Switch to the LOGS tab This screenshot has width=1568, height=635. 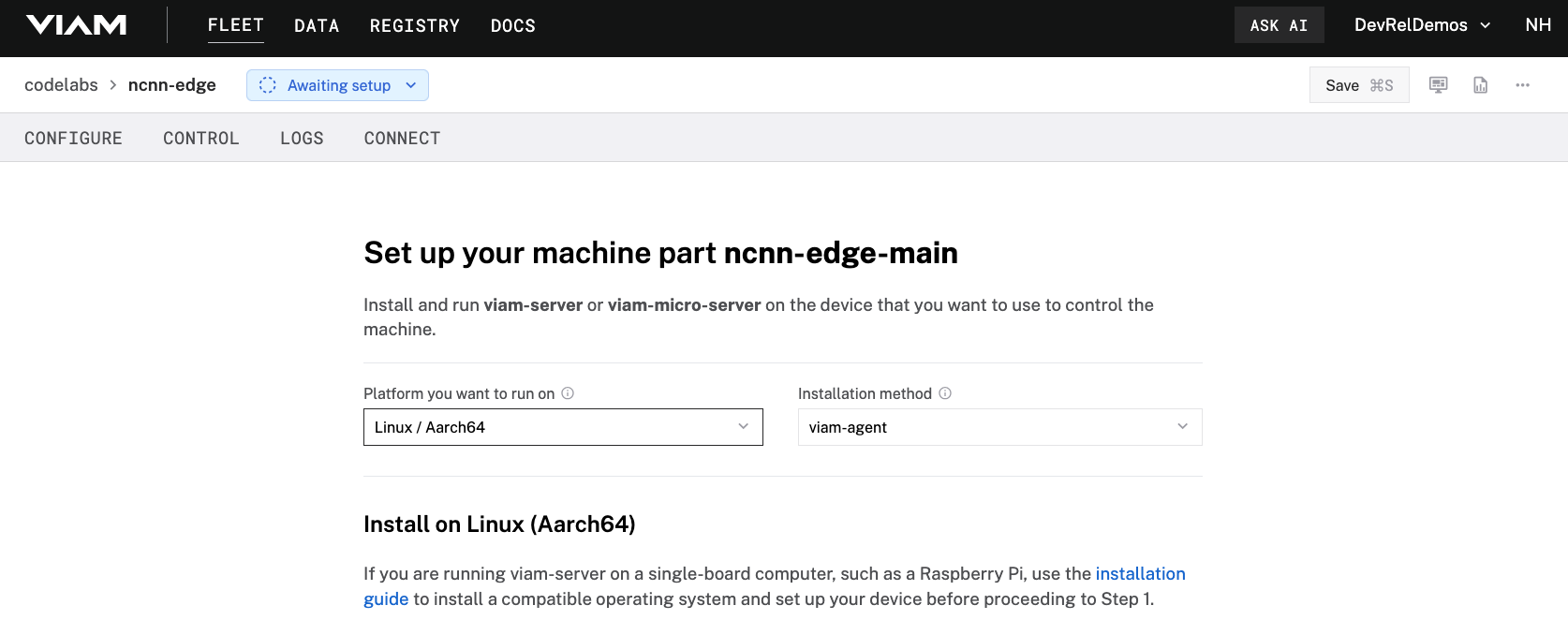coord(302,138)
